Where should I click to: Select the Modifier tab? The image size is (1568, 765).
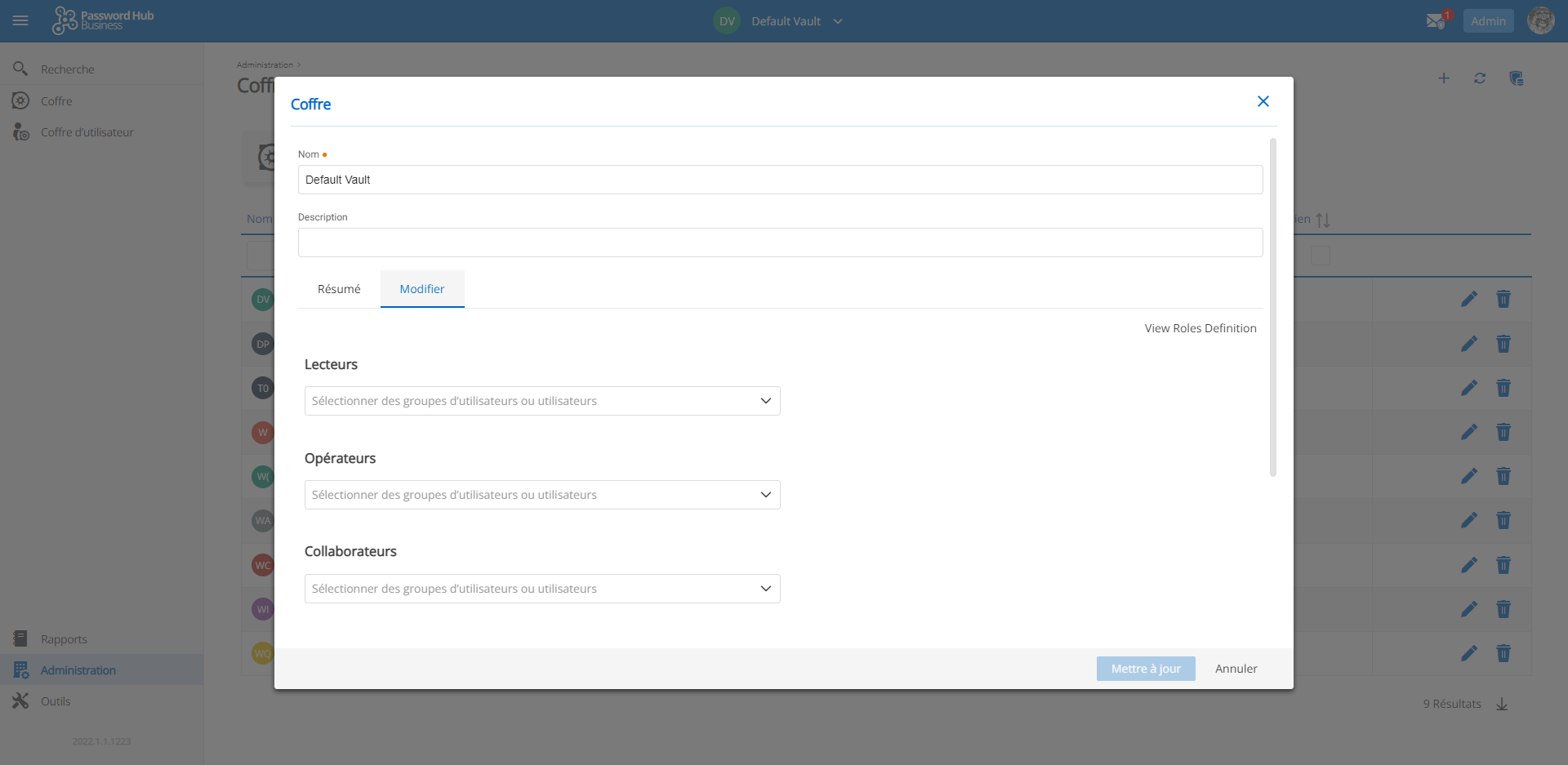pyautogui.click(x=422, y=289)
